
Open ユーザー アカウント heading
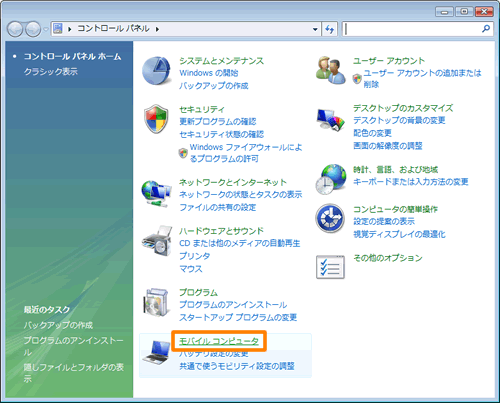click(x=389, y=61)
